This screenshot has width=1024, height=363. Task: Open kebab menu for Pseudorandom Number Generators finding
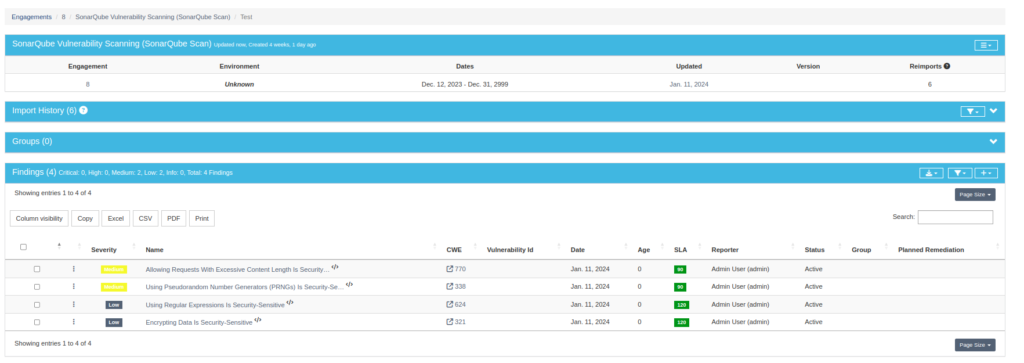(73, 286)
